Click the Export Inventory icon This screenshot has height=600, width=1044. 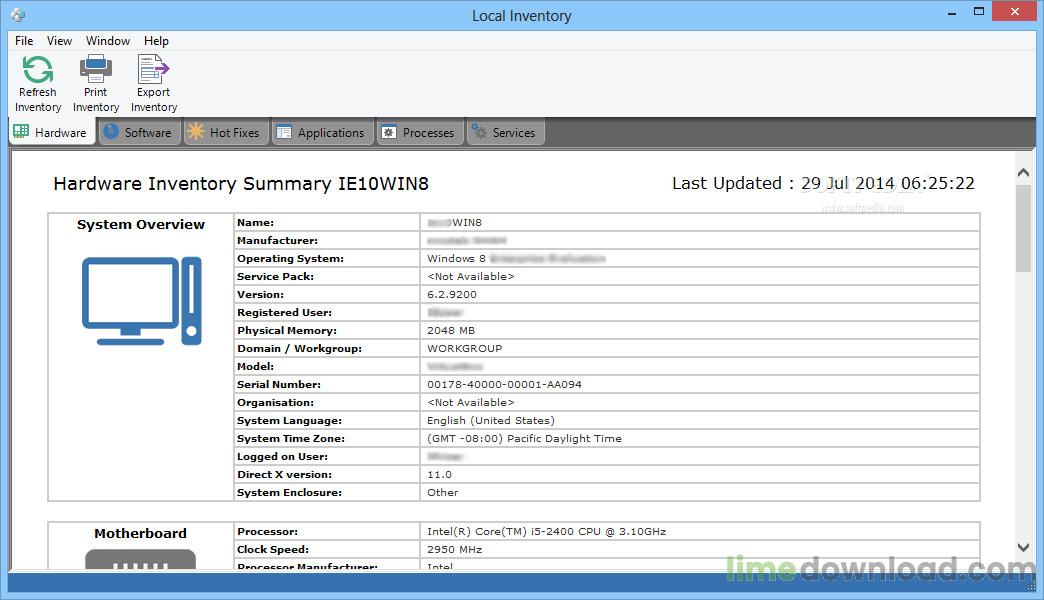[x=153, y=69]
